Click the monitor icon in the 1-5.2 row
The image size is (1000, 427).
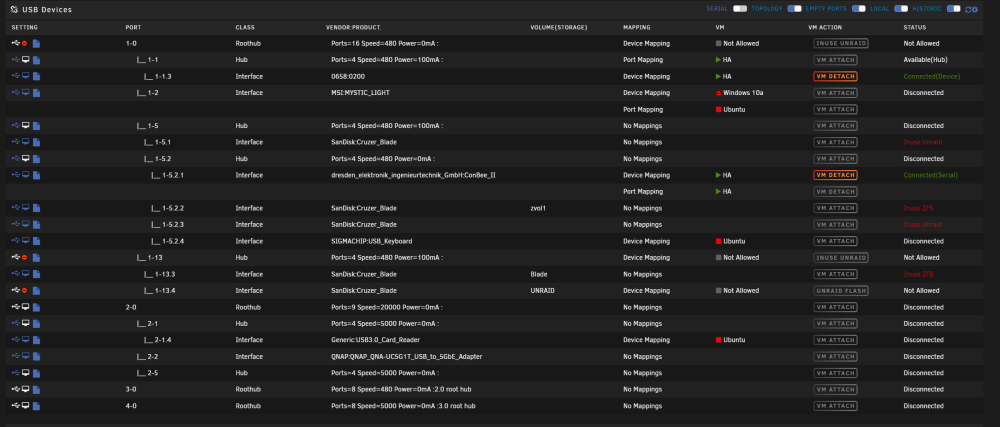click(x=26, y=158)
